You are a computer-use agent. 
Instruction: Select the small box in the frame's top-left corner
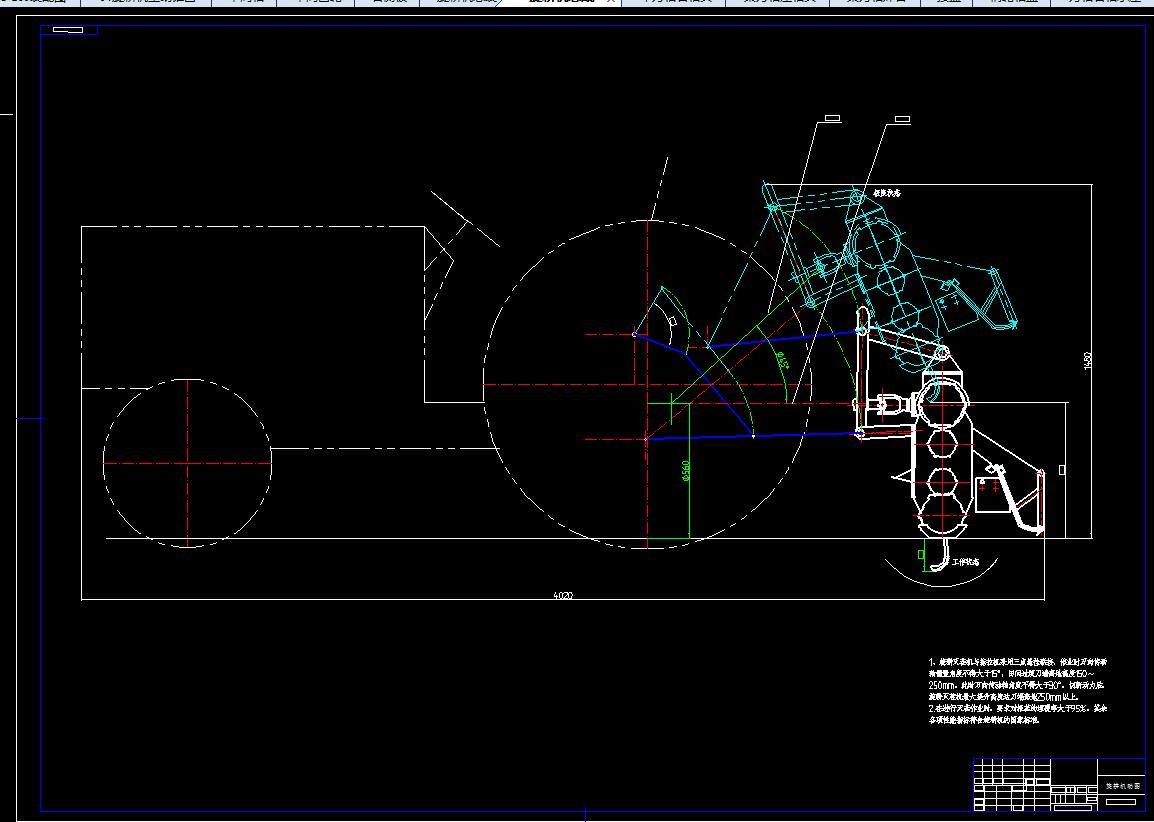(68, 30)
